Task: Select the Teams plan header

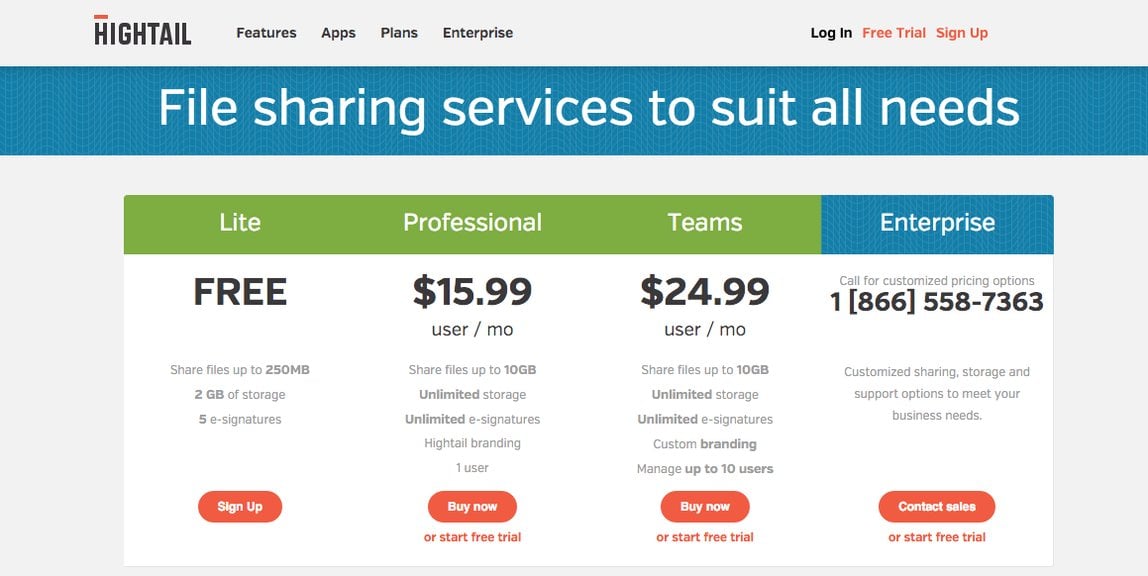Action: click(705, 224)
